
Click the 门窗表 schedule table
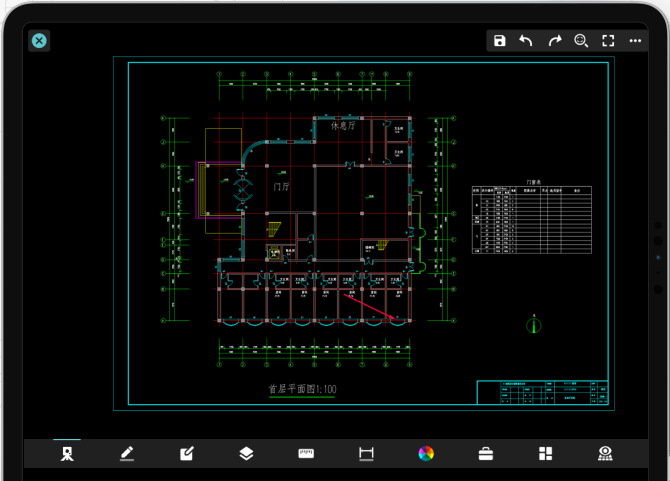coord(532,220)
